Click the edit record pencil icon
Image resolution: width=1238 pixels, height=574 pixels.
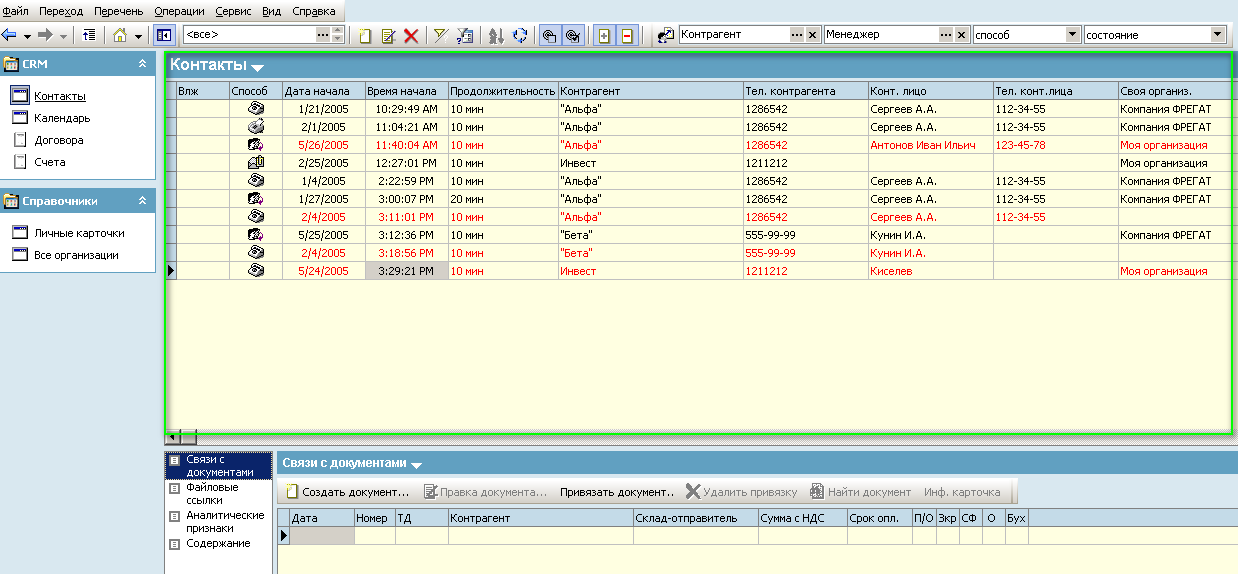[x=388, y=36]
